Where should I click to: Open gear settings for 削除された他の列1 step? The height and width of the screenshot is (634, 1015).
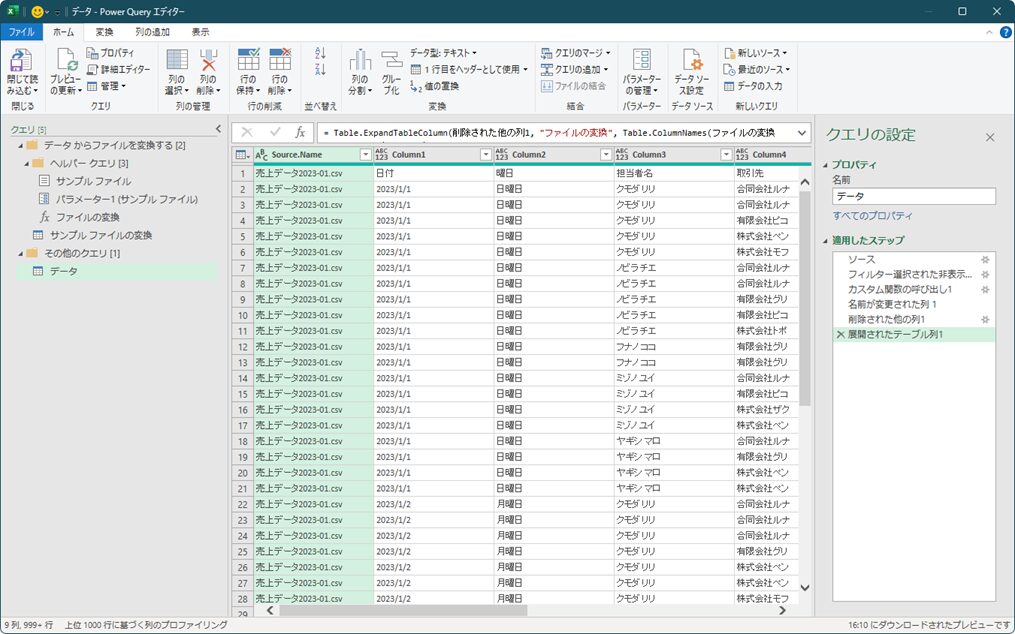click(x=985, y=319)
